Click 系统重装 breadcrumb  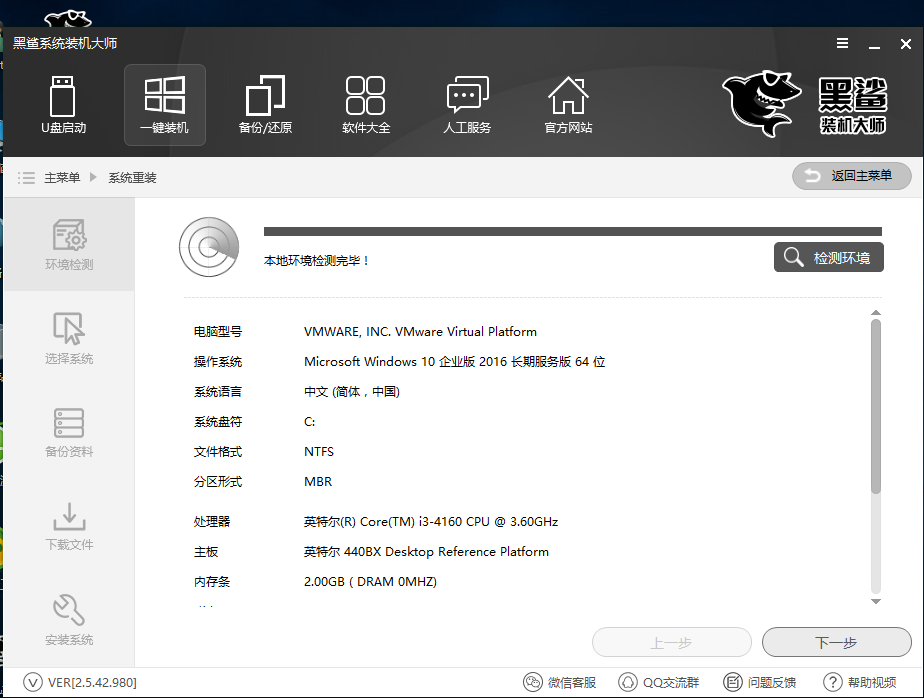pos(132,177)
